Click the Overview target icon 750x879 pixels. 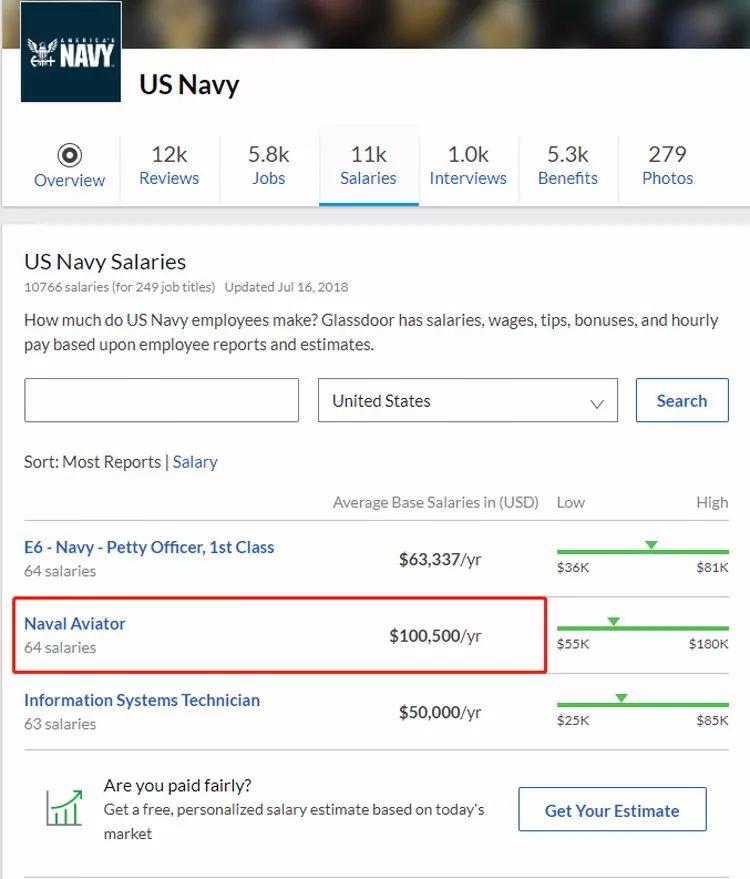pyautogui.click(x=69, y=155)
